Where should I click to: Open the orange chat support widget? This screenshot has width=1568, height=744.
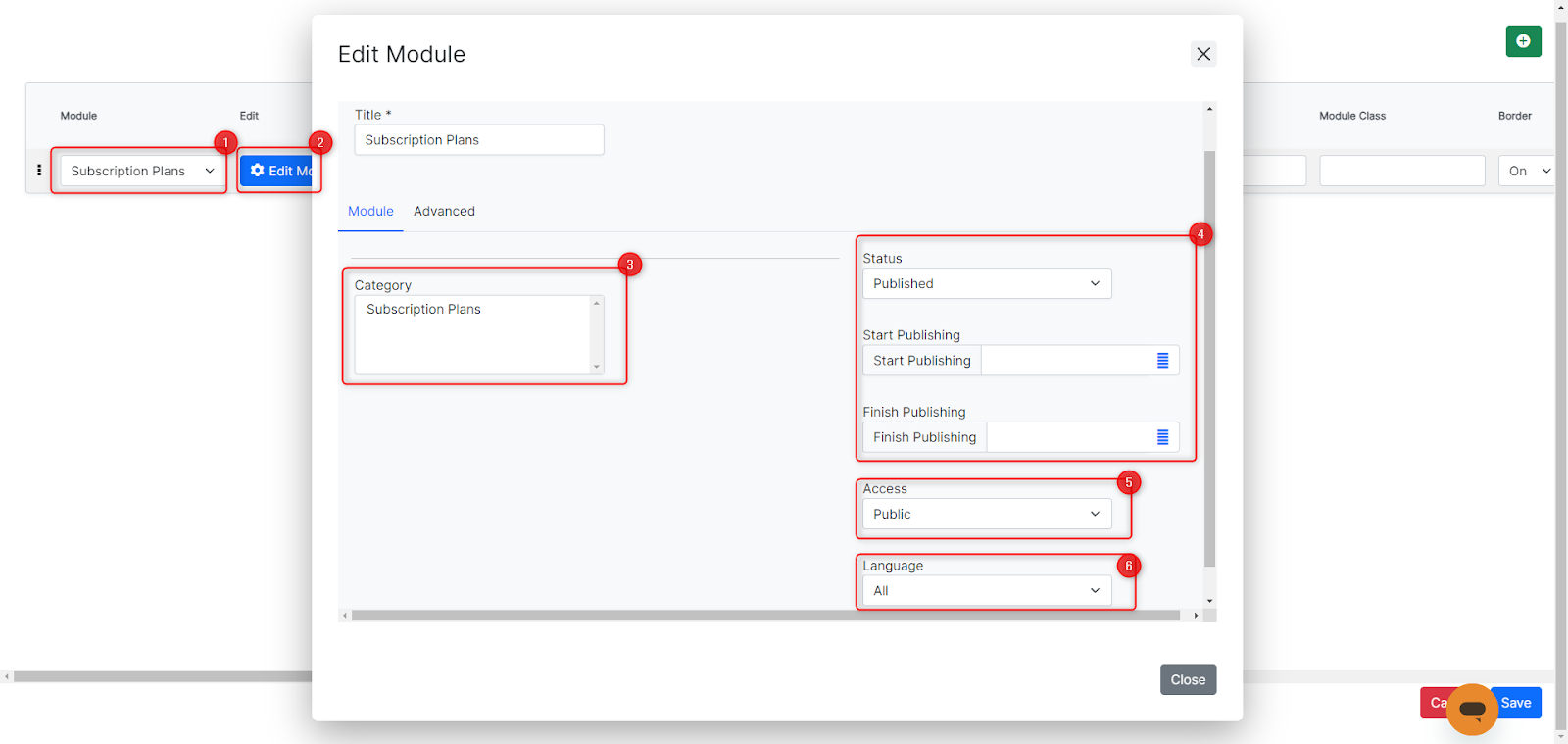coord(1472,709)
